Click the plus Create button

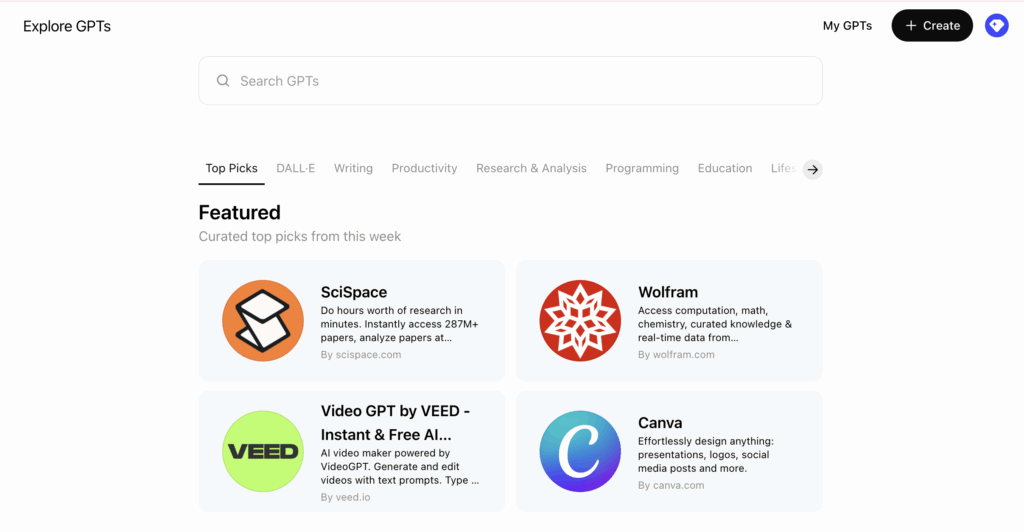point(932,25)
